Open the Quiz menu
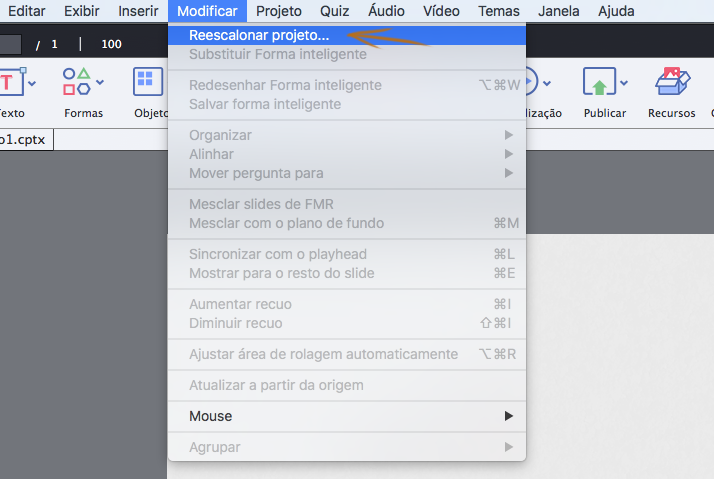 tap(335, 11)
